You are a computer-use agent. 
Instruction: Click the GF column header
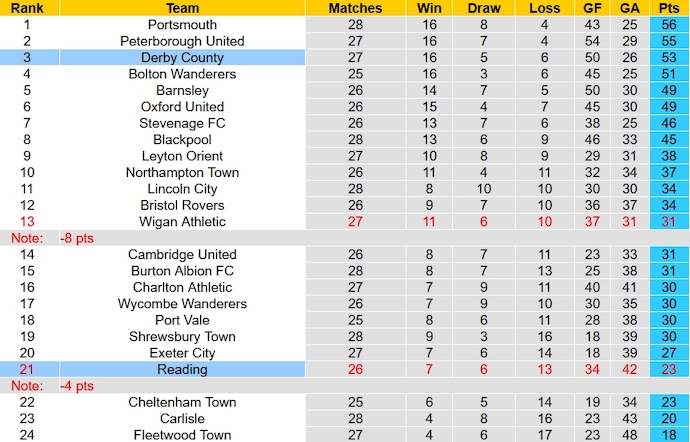point(591,8)
